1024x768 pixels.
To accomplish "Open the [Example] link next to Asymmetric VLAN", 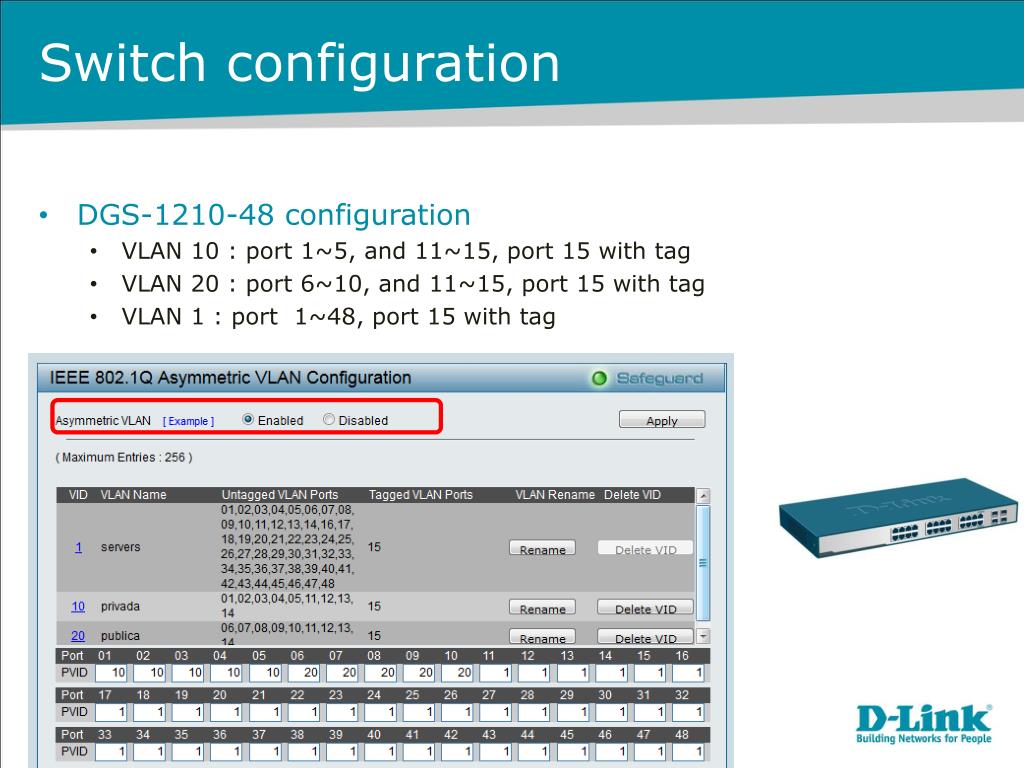I will [x=188, y=421].
